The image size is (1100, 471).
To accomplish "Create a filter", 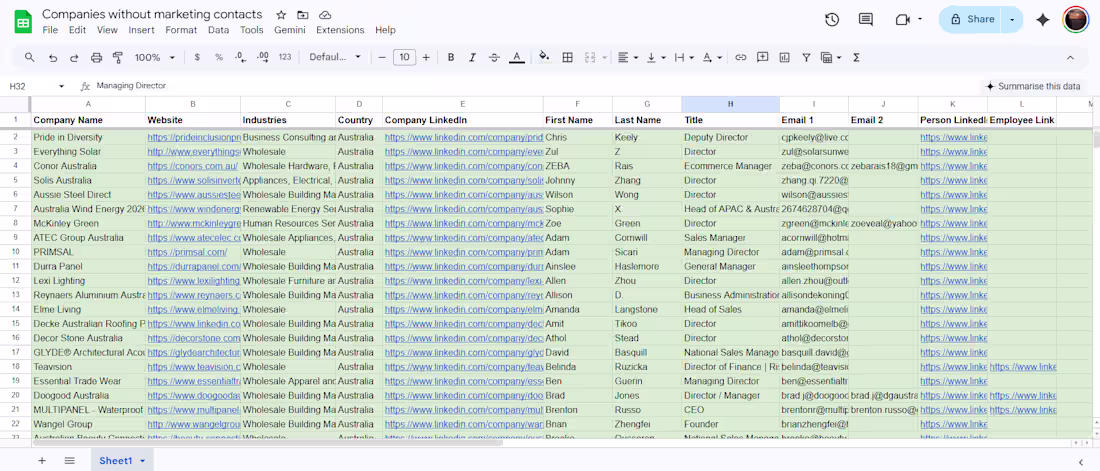I will coord(806,58).
